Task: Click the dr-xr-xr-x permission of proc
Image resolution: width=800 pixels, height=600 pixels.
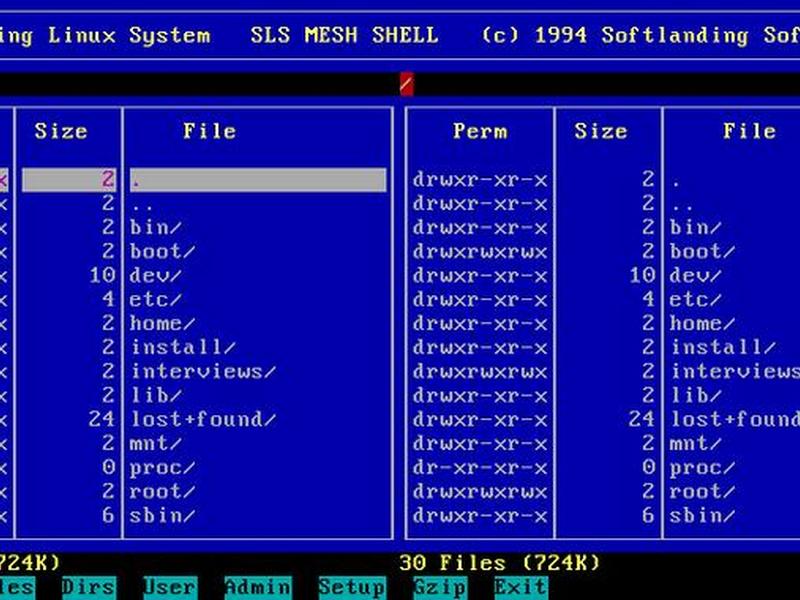Action: click(x=480, y=467)
